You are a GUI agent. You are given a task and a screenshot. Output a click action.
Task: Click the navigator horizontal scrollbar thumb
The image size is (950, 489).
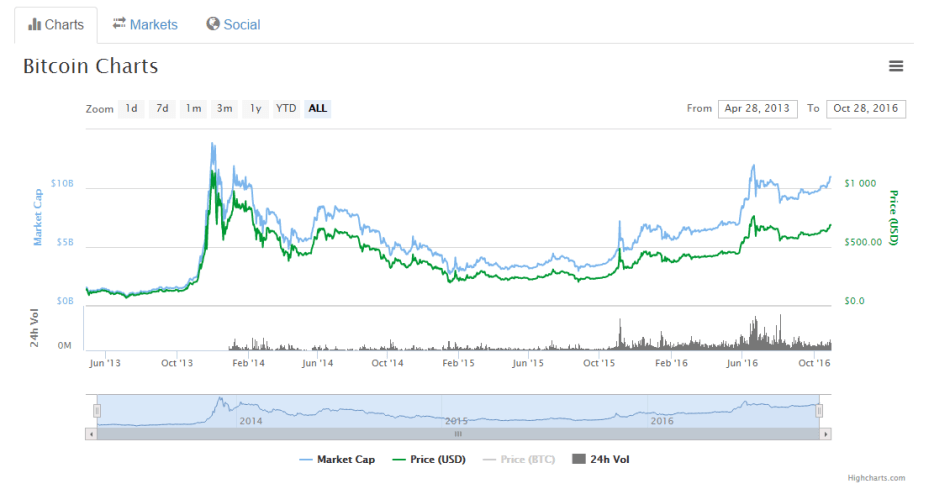[x=458, y=434]
